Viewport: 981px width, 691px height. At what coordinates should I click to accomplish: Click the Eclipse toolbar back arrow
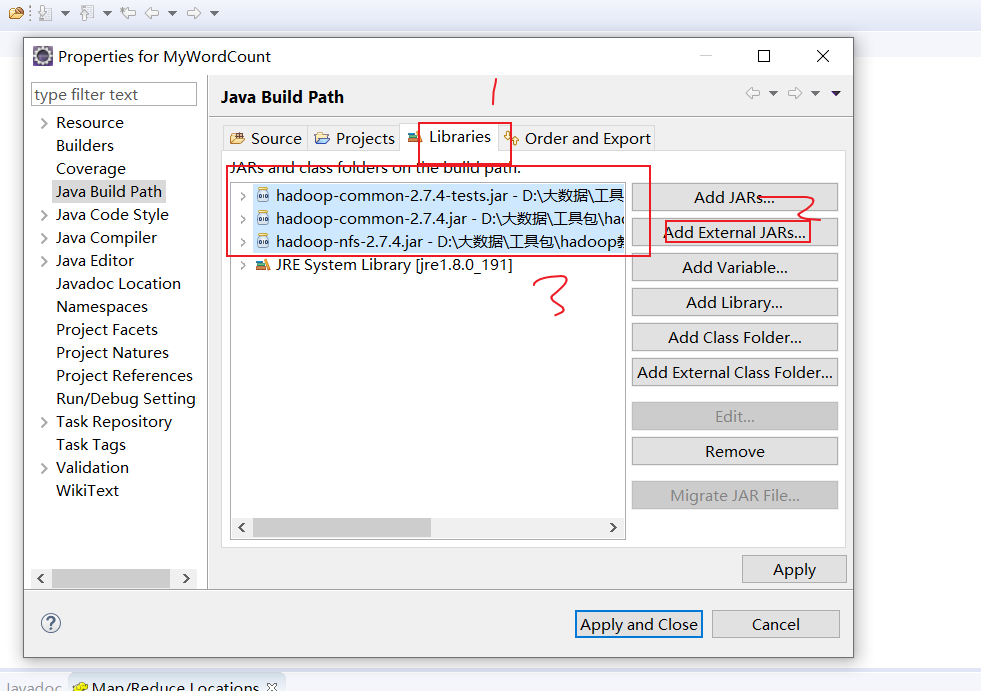[x=152, y=13]
